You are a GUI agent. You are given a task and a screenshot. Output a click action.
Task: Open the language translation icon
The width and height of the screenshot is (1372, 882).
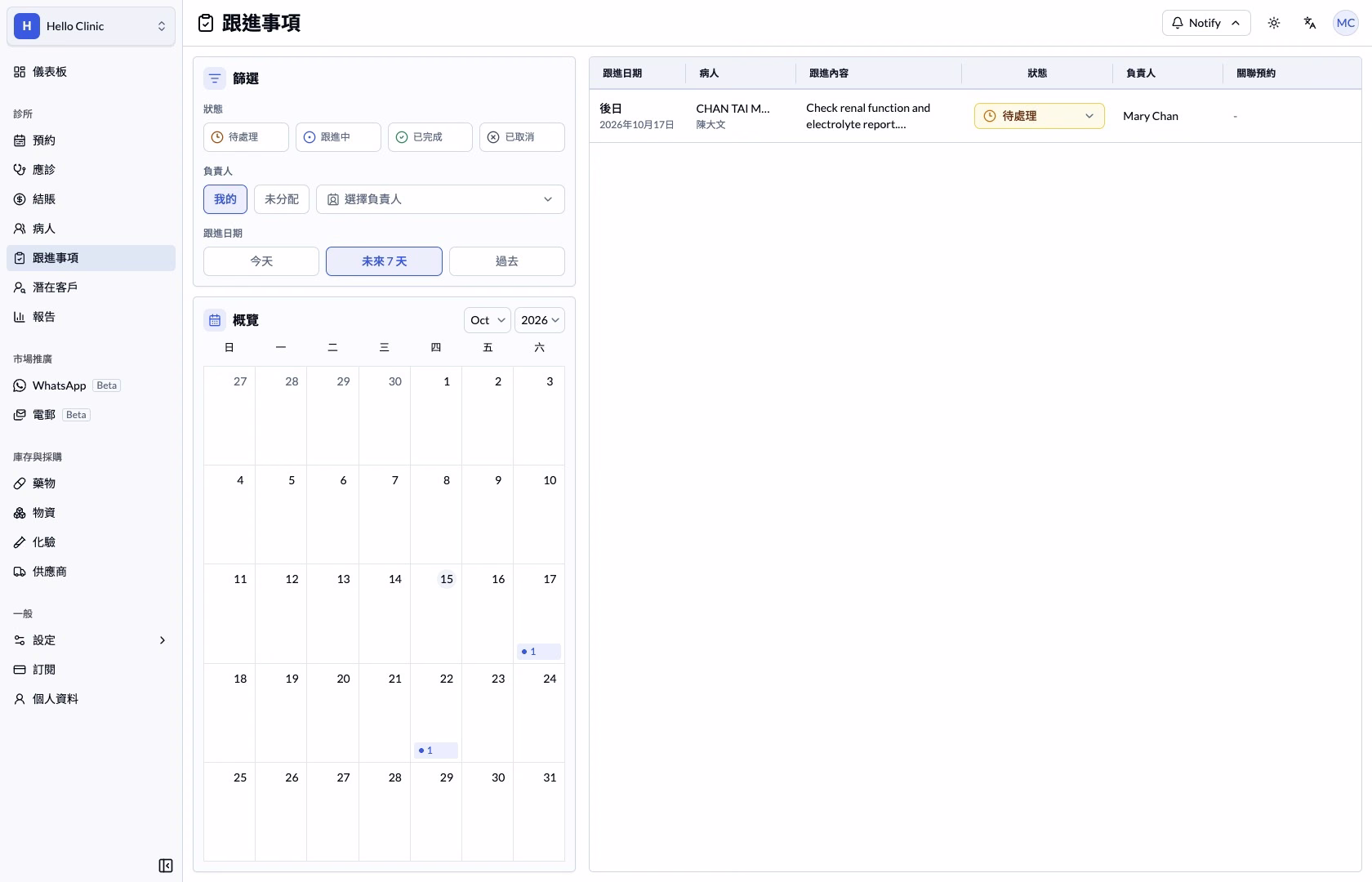click(1310, 23)
